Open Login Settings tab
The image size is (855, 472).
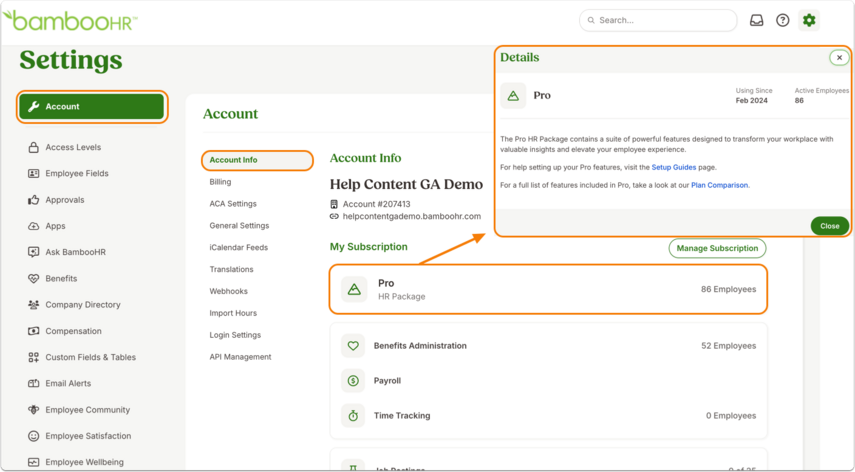[235, 335]
